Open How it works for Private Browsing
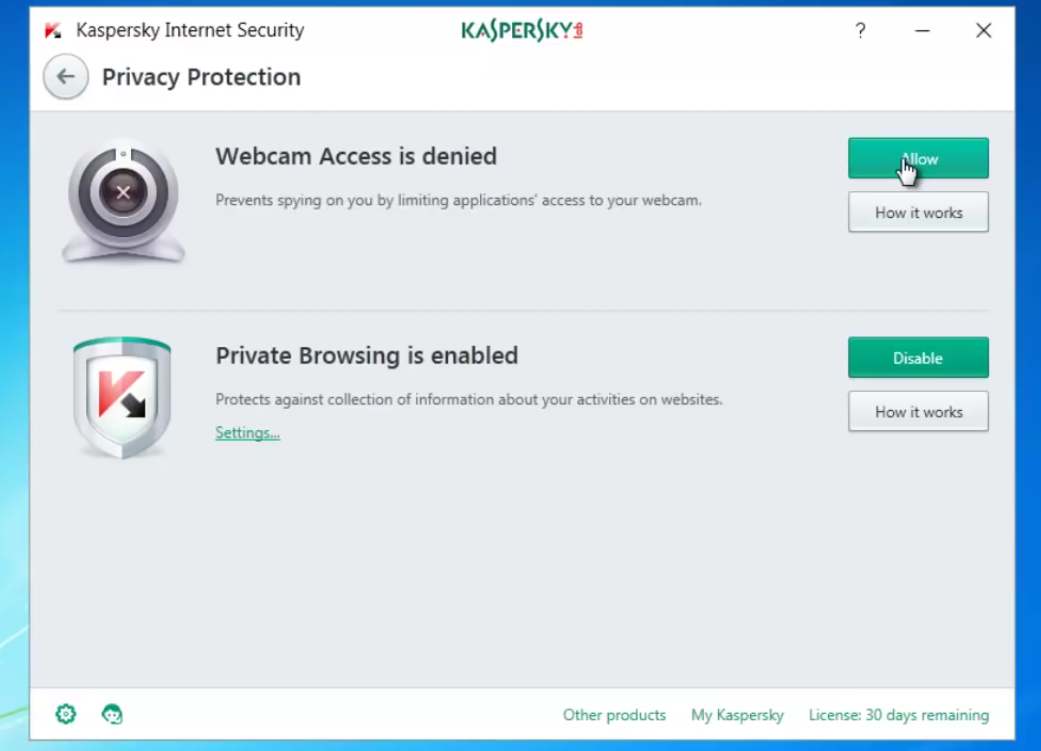This screenshot has height=751, width=1041. pyautogui.click(x=918, y=412)
